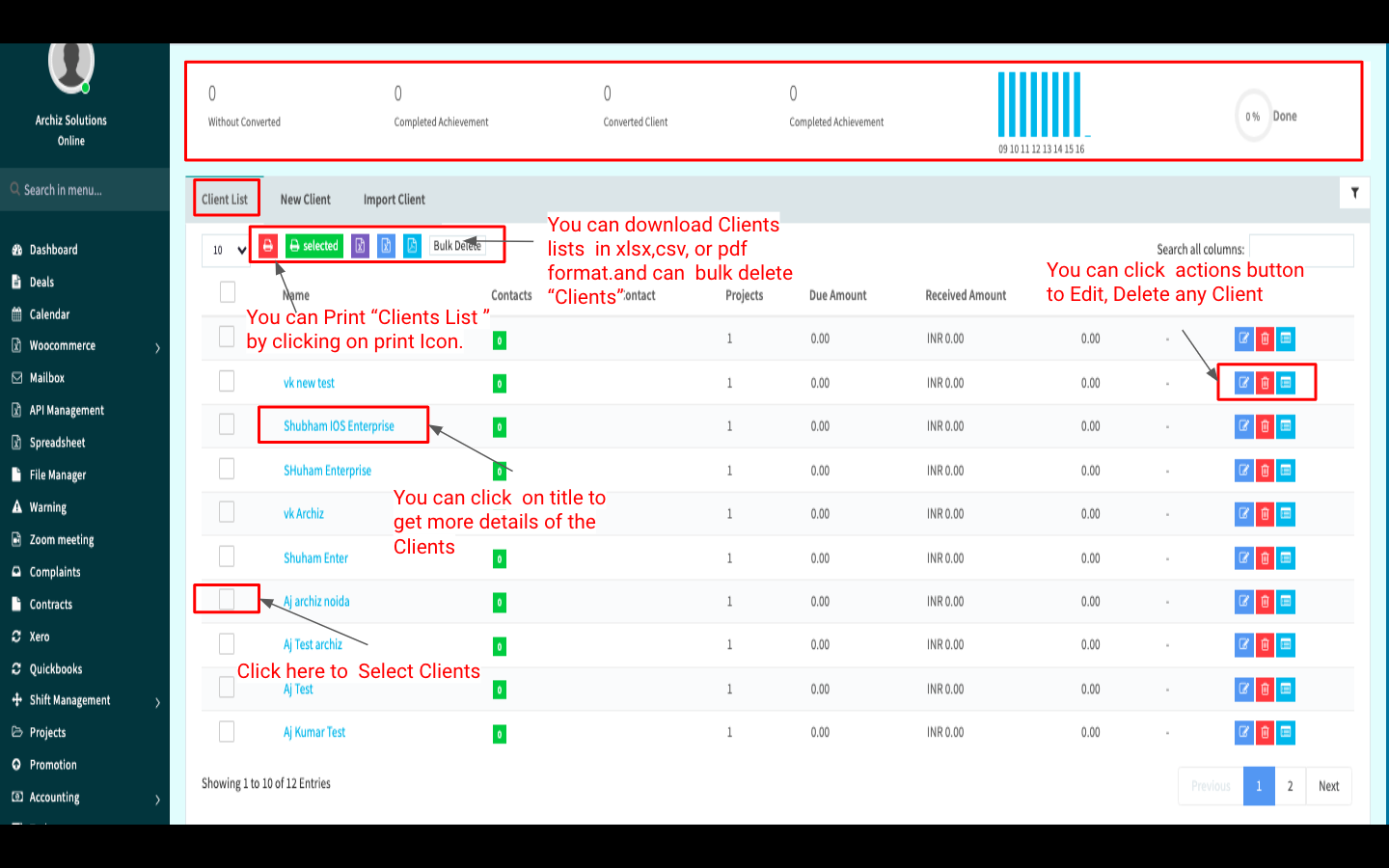Click the purple Excel export icon
1389x868 pixels.
[x=360, y=246]
